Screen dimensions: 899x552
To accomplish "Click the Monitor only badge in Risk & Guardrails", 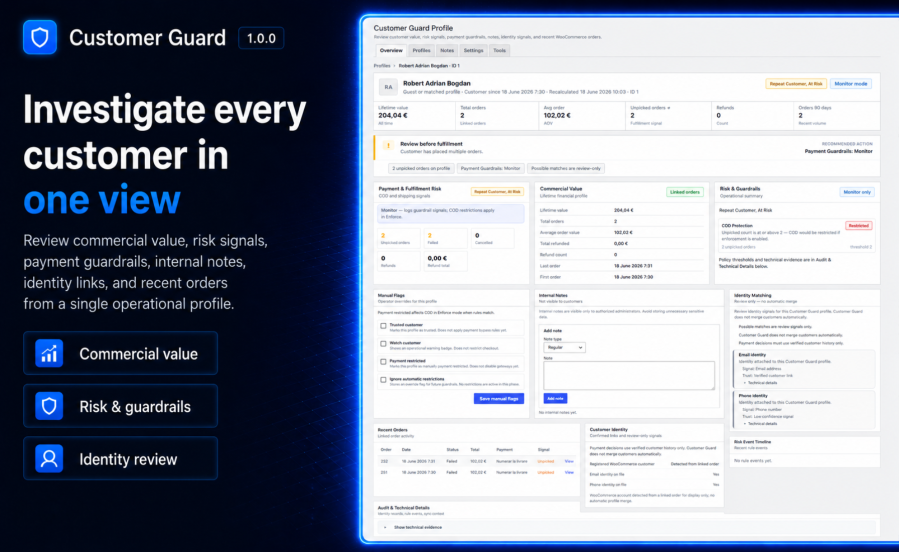I will [x=857, y=192].
